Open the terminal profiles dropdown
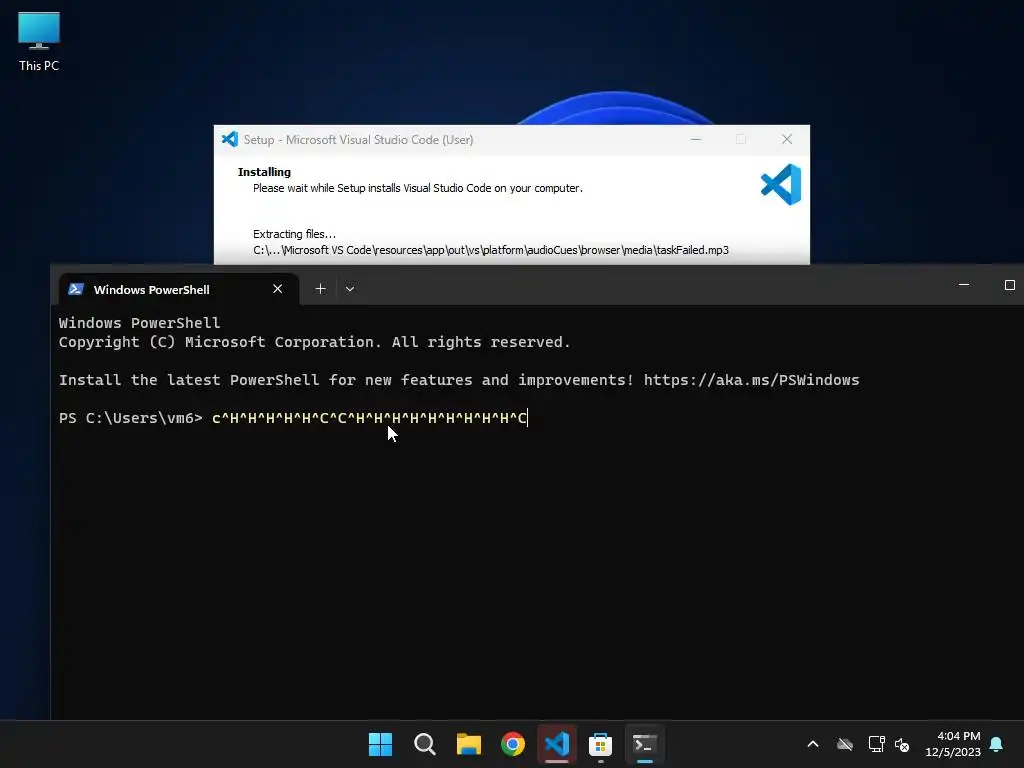Viewport: 1024px width, 768px height. pos(350,289)
